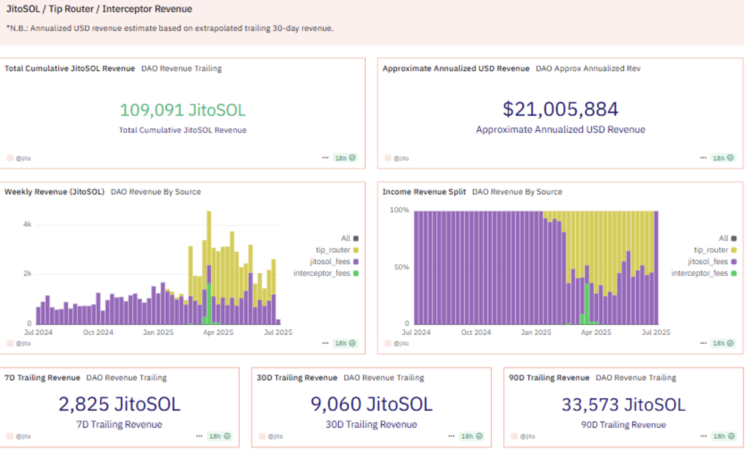Open ellipsis menu on 90D Trailing Revenue card
Viewport: 750px width, 454px height.
click(x=703, y=436)
